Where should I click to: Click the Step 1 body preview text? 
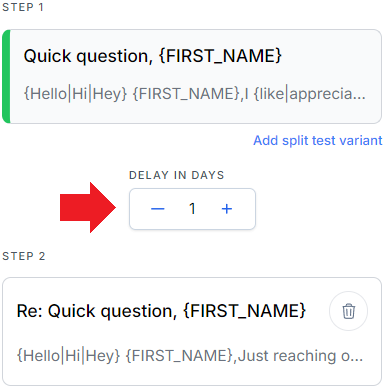point(195,94)
